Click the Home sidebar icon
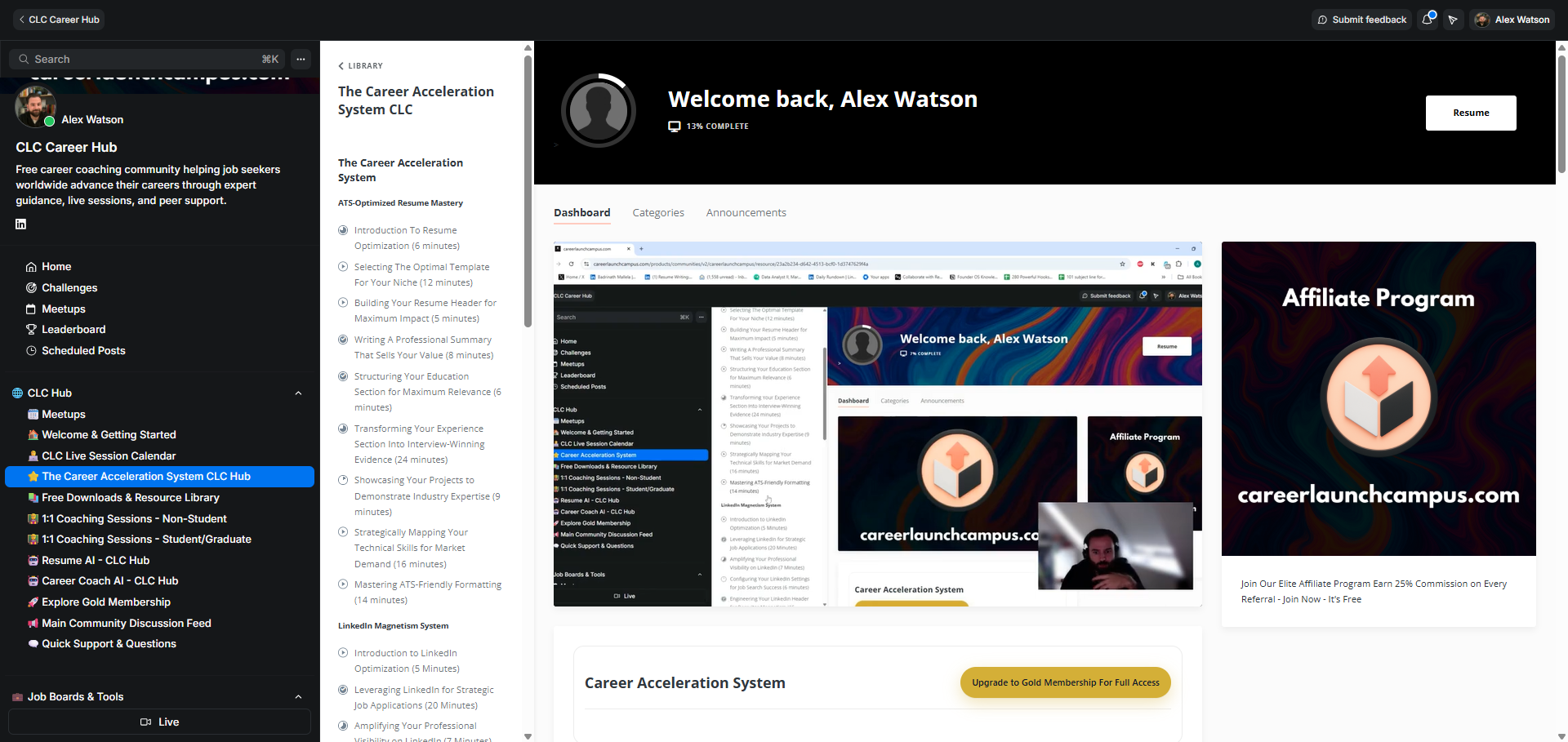 (31, 267)
